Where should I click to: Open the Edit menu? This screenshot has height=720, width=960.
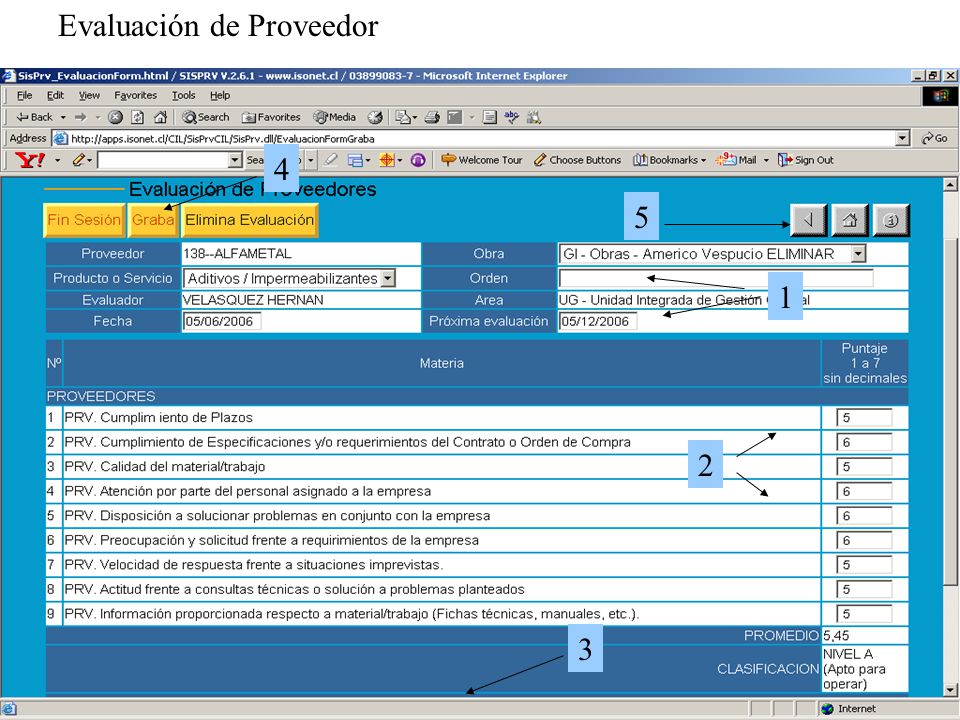[55, 96]
